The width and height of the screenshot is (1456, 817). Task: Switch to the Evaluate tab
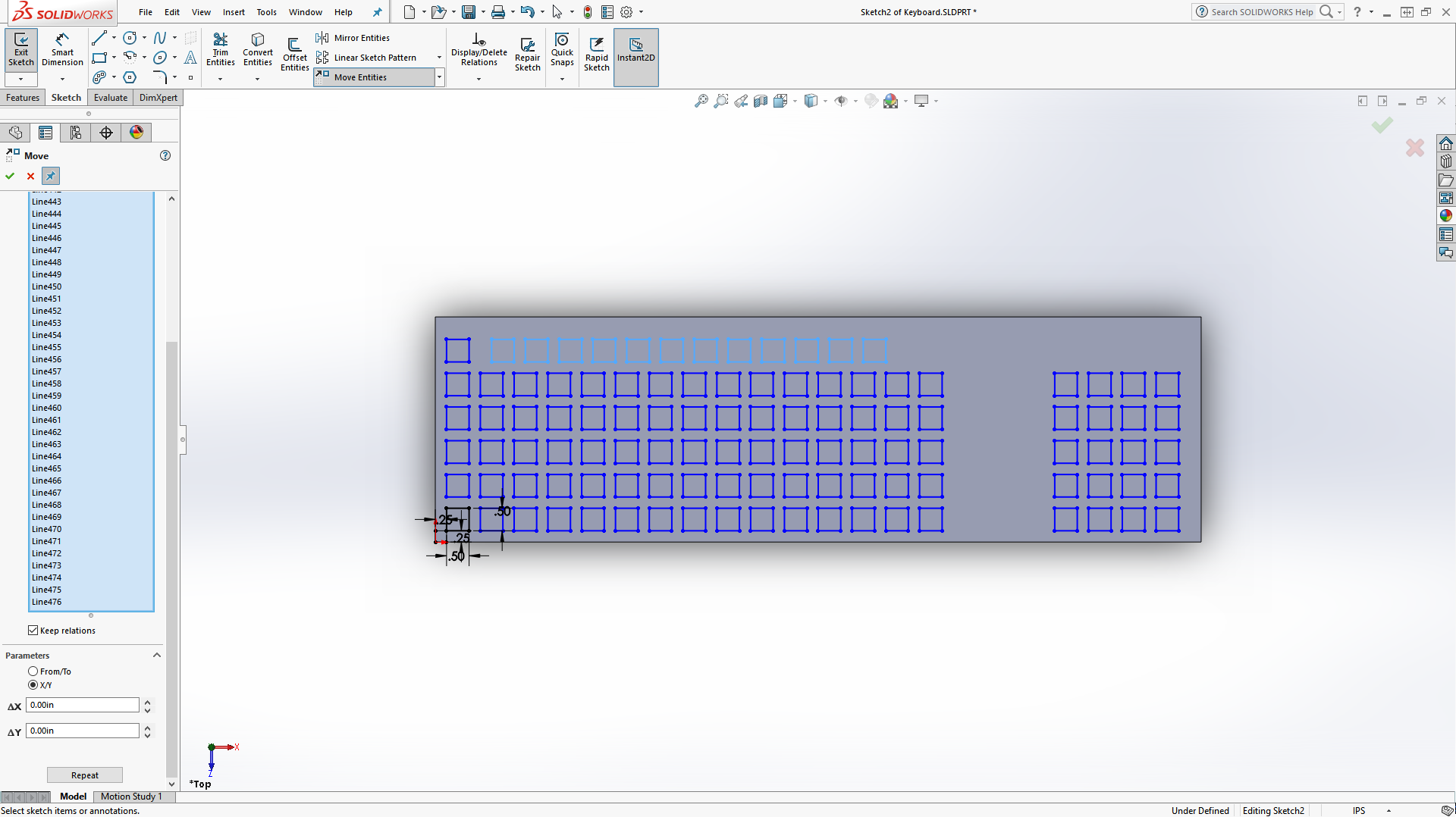pos(111,98)
